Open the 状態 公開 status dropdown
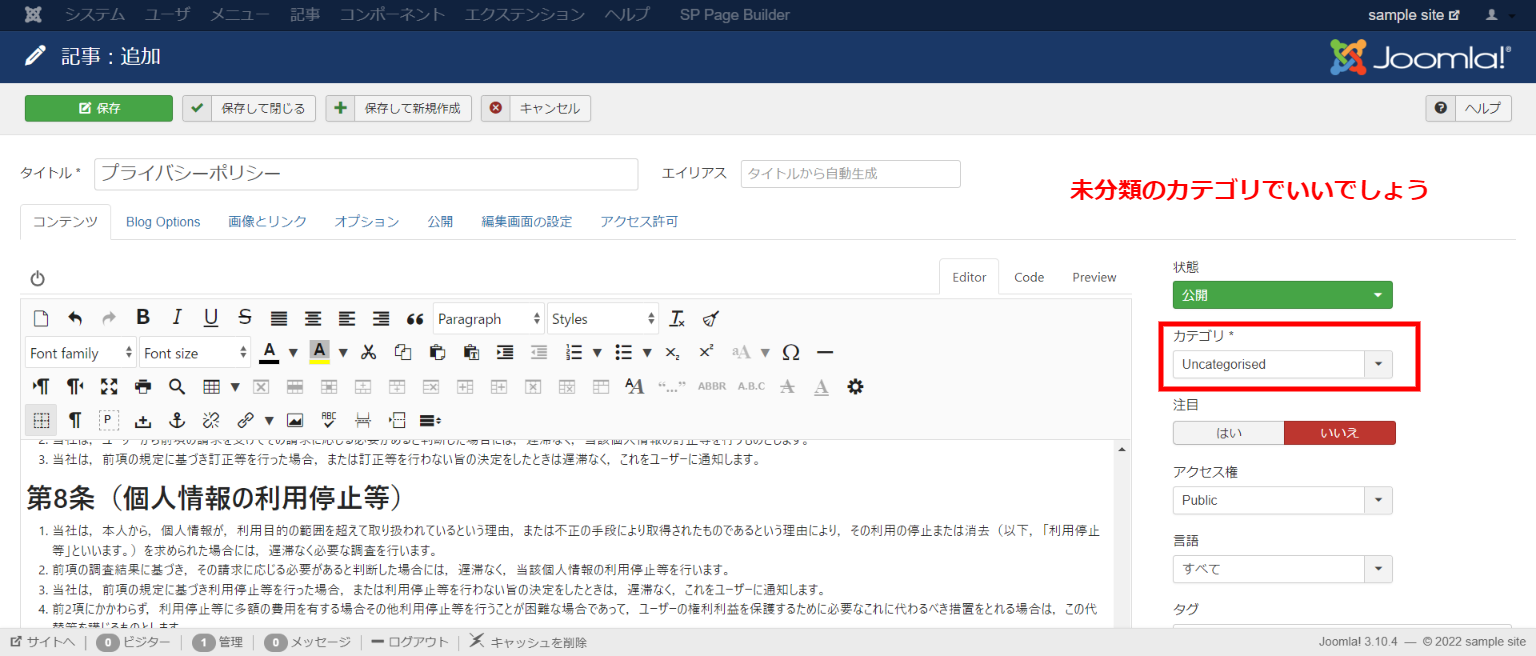The image size is (1536, 656). [x=1282, y=296]
